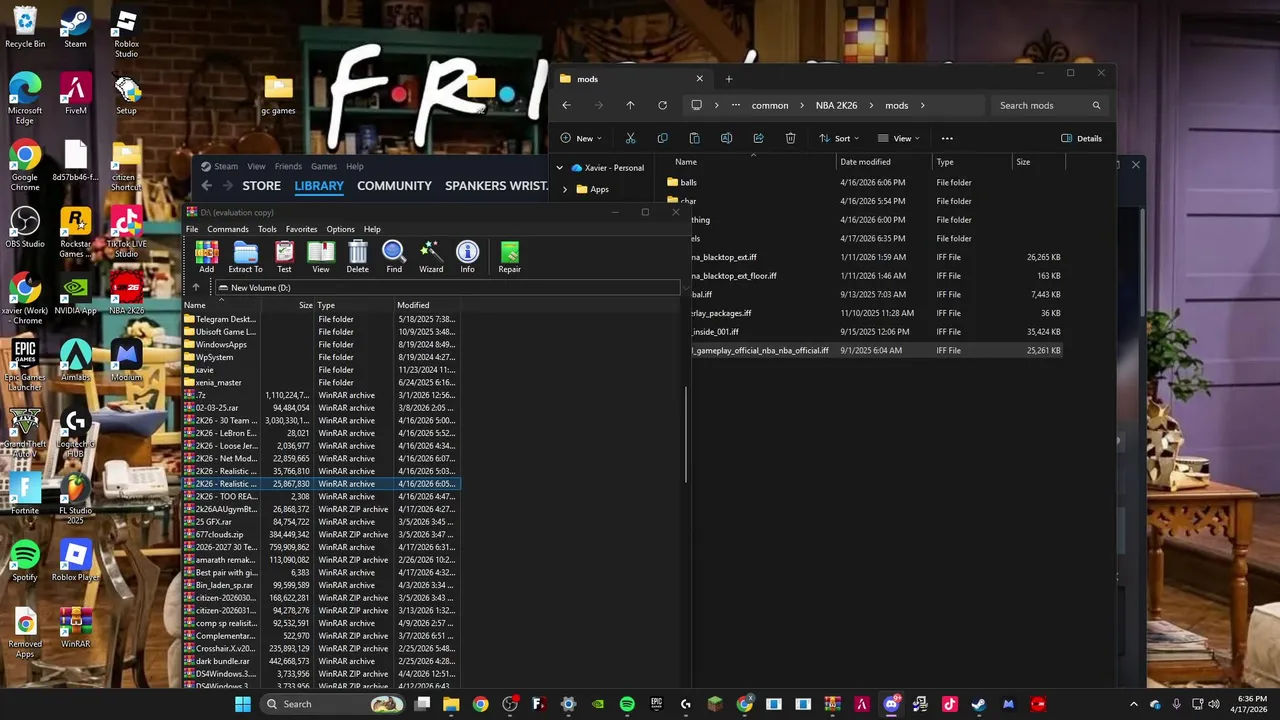The width and height of the screenshot is (1280, 720).
Task: Open OBS Studio desktop icon
Action: [x=25, y=226]
